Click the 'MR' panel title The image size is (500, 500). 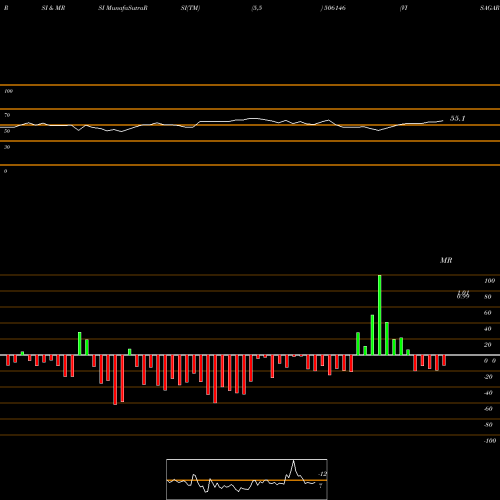coord(446,260)
